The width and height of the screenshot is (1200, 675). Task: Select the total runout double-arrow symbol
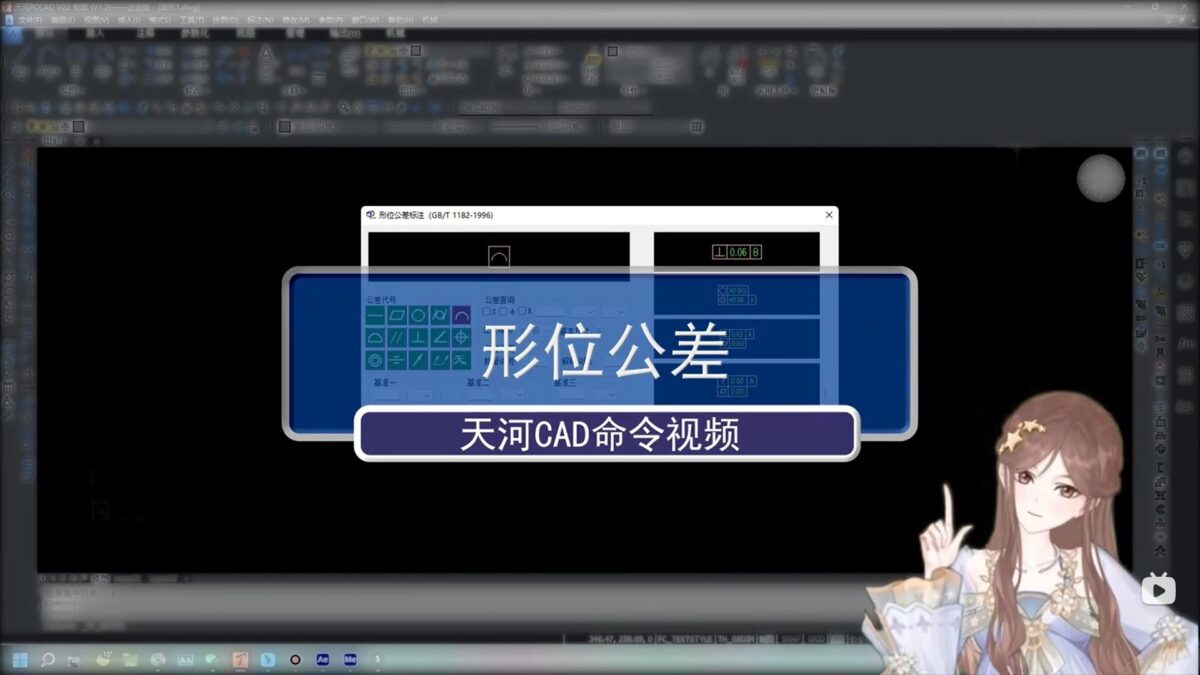pyautogui.click(x=440, y=360)
